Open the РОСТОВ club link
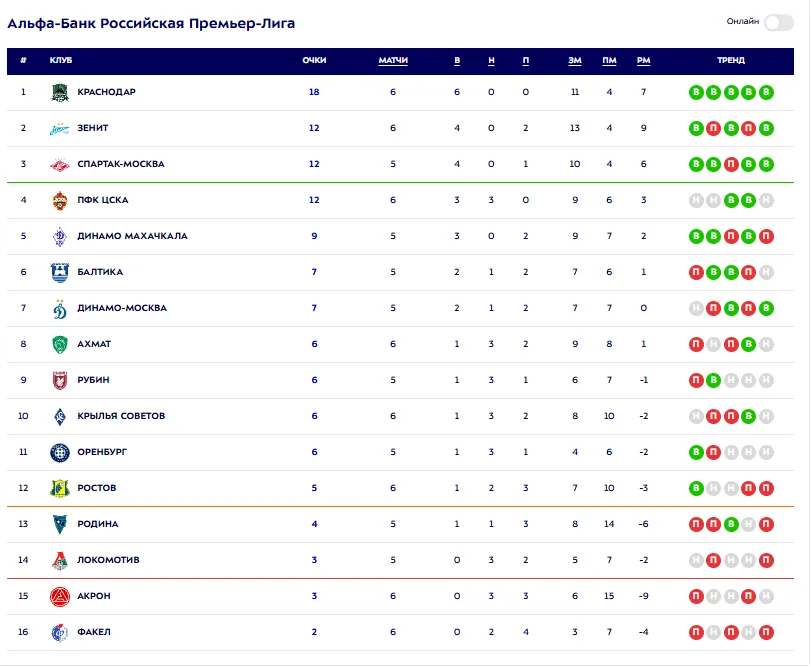This screenshot has height=667, width=811. coord(97,488)
